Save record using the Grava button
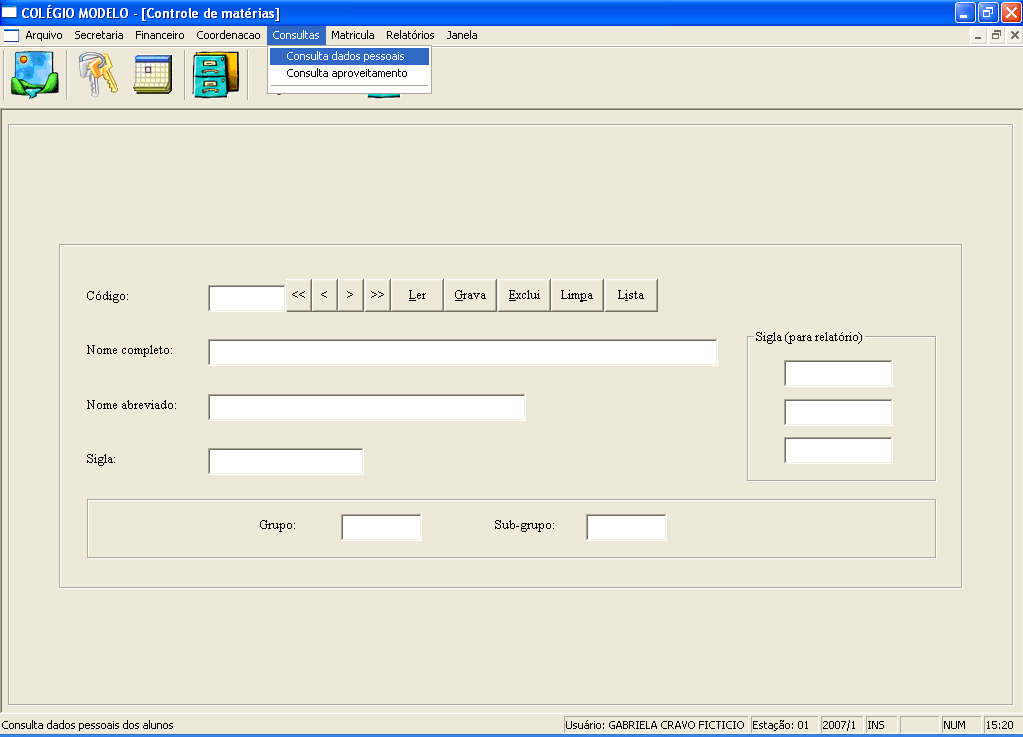The height and width of the screenshot is (737, 1023). coord(470,295)
